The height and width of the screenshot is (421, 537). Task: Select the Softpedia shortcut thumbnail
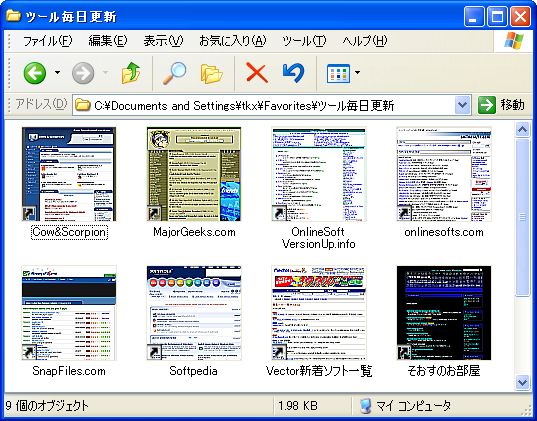194,313
